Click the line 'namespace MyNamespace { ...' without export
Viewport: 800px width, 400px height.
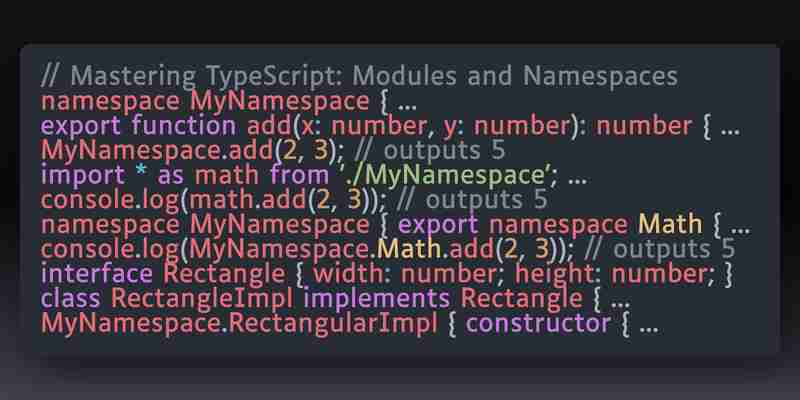click(x=229, y=102)
